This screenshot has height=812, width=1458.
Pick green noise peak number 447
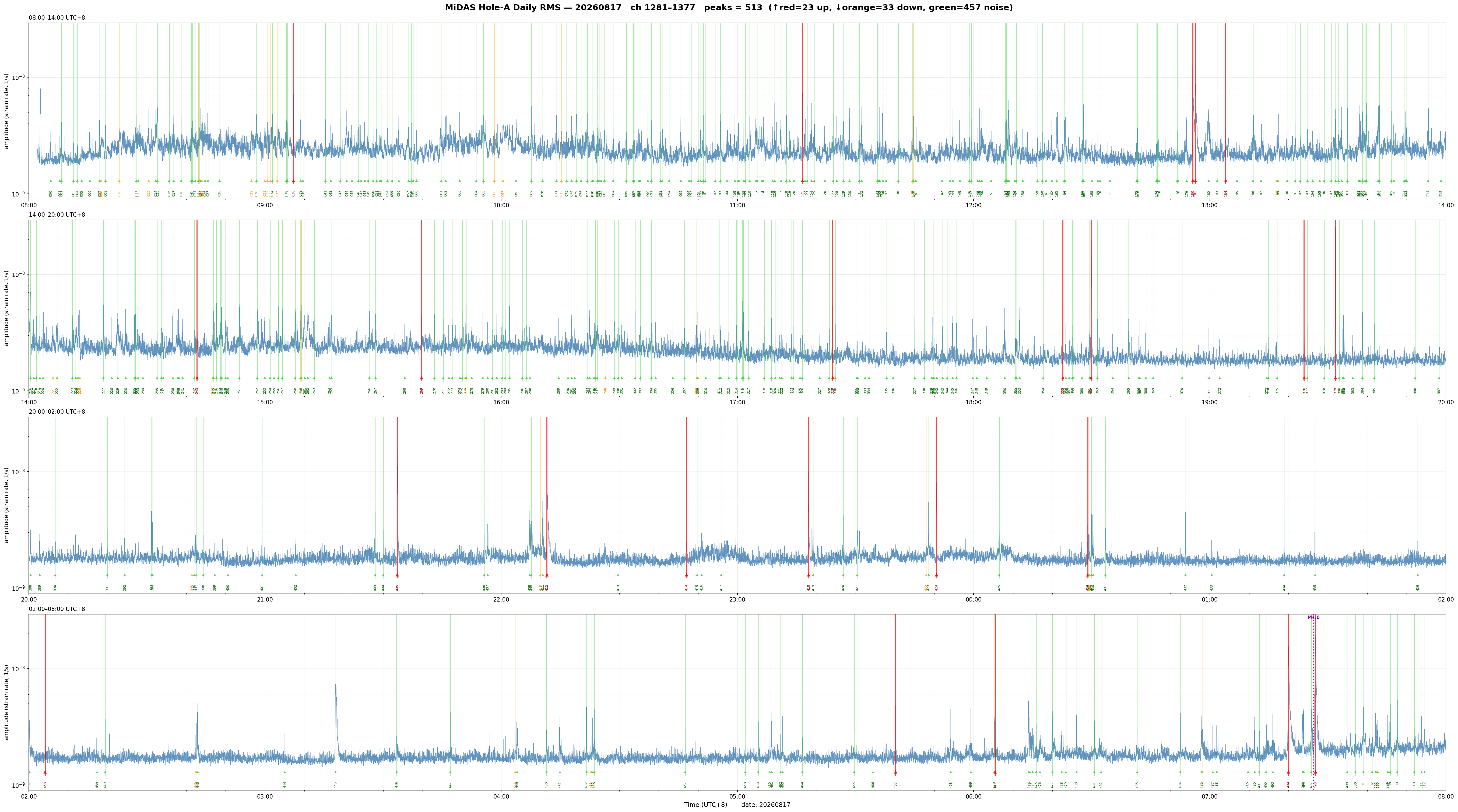[451, 785]
